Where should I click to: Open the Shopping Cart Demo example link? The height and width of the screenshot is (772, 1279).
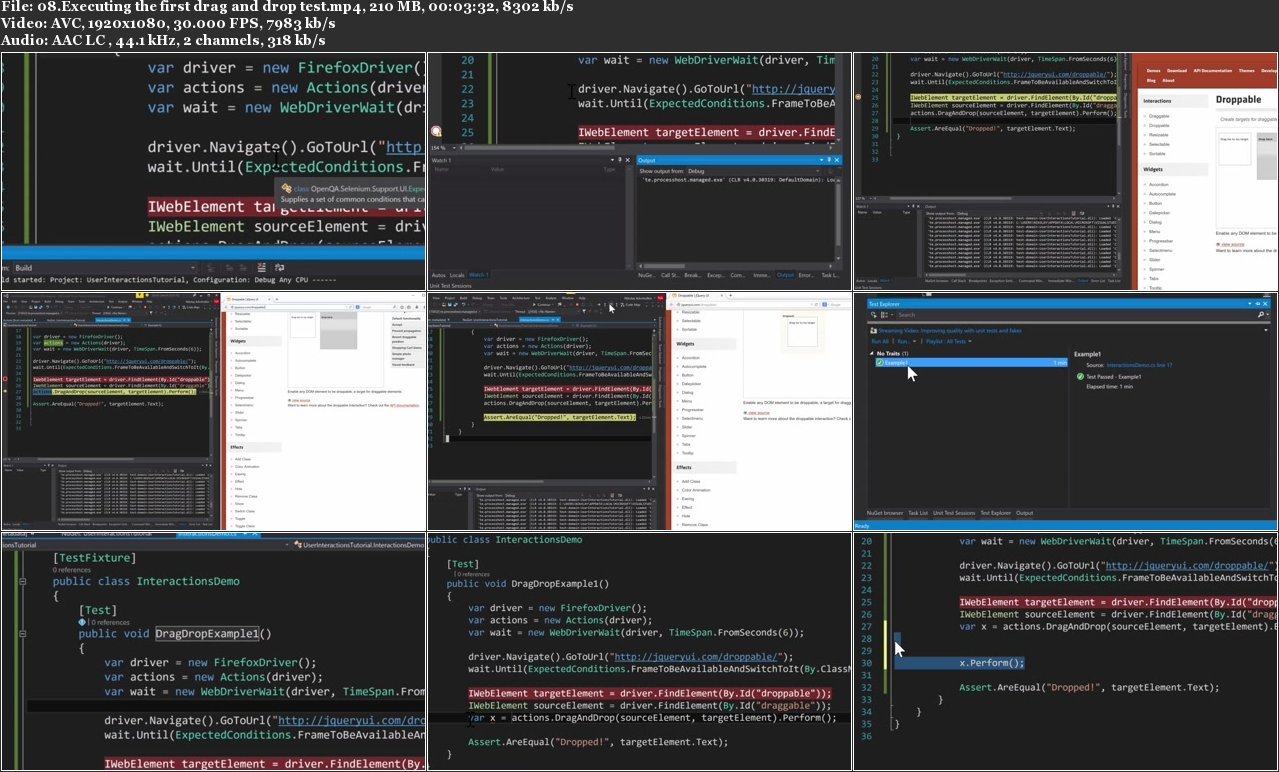405,347
